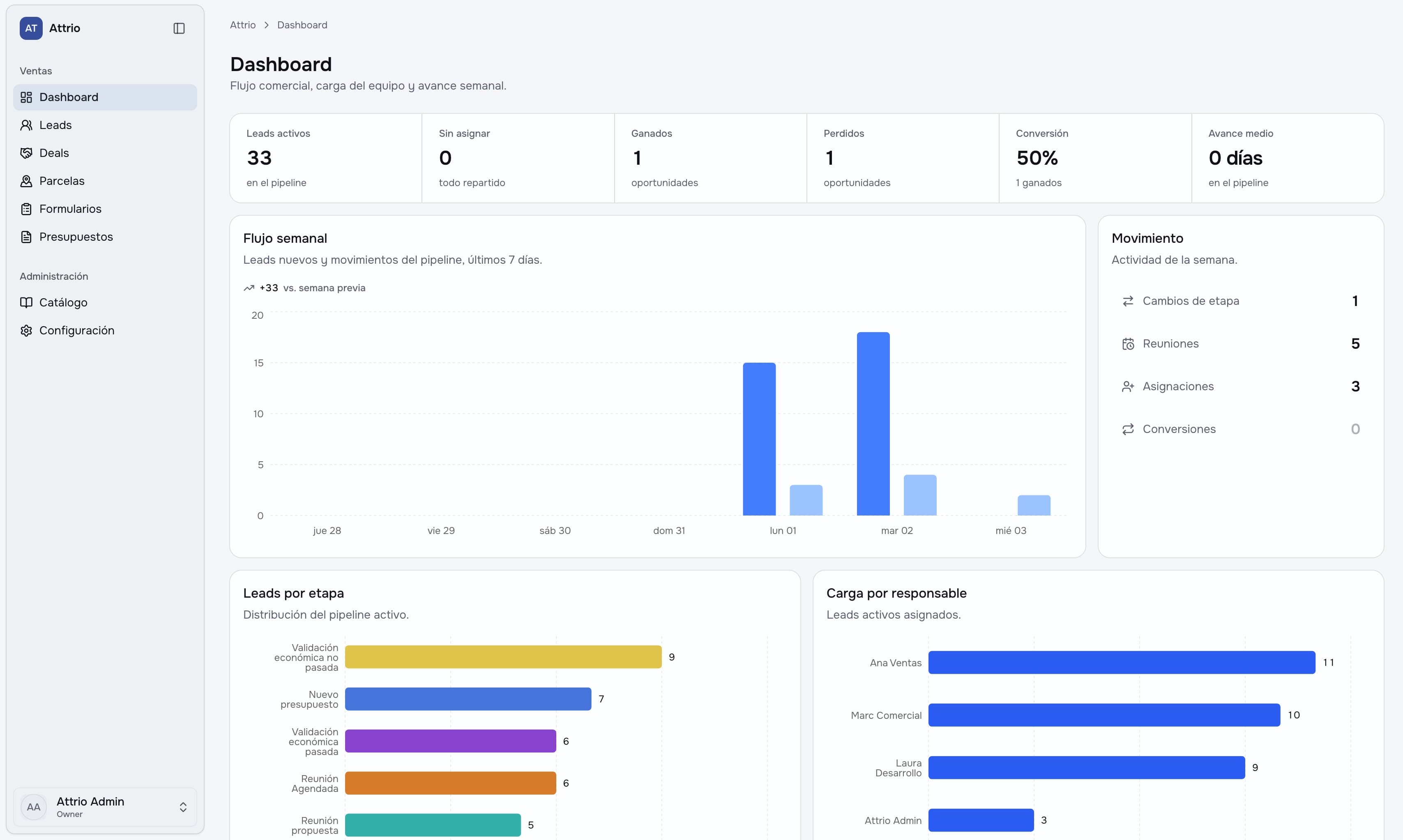Screen dimensions: 1403x840
Task: Open the Leads section
Action: 105,125
